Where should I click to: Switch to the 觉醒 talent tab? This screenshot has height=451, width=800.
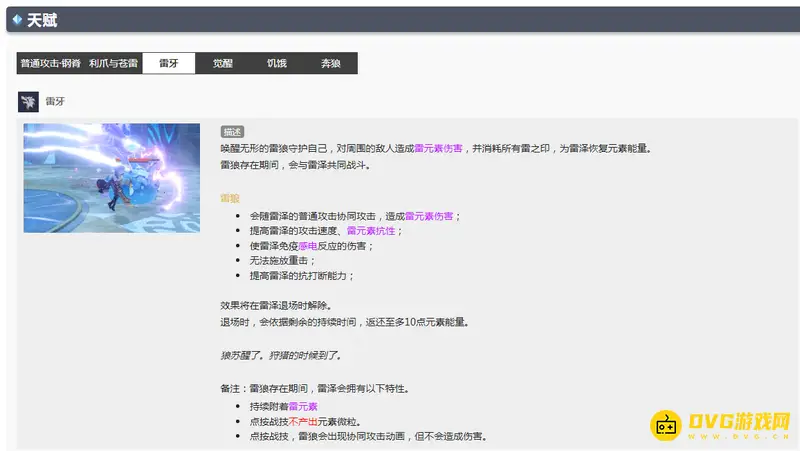[x=222, y=63]
